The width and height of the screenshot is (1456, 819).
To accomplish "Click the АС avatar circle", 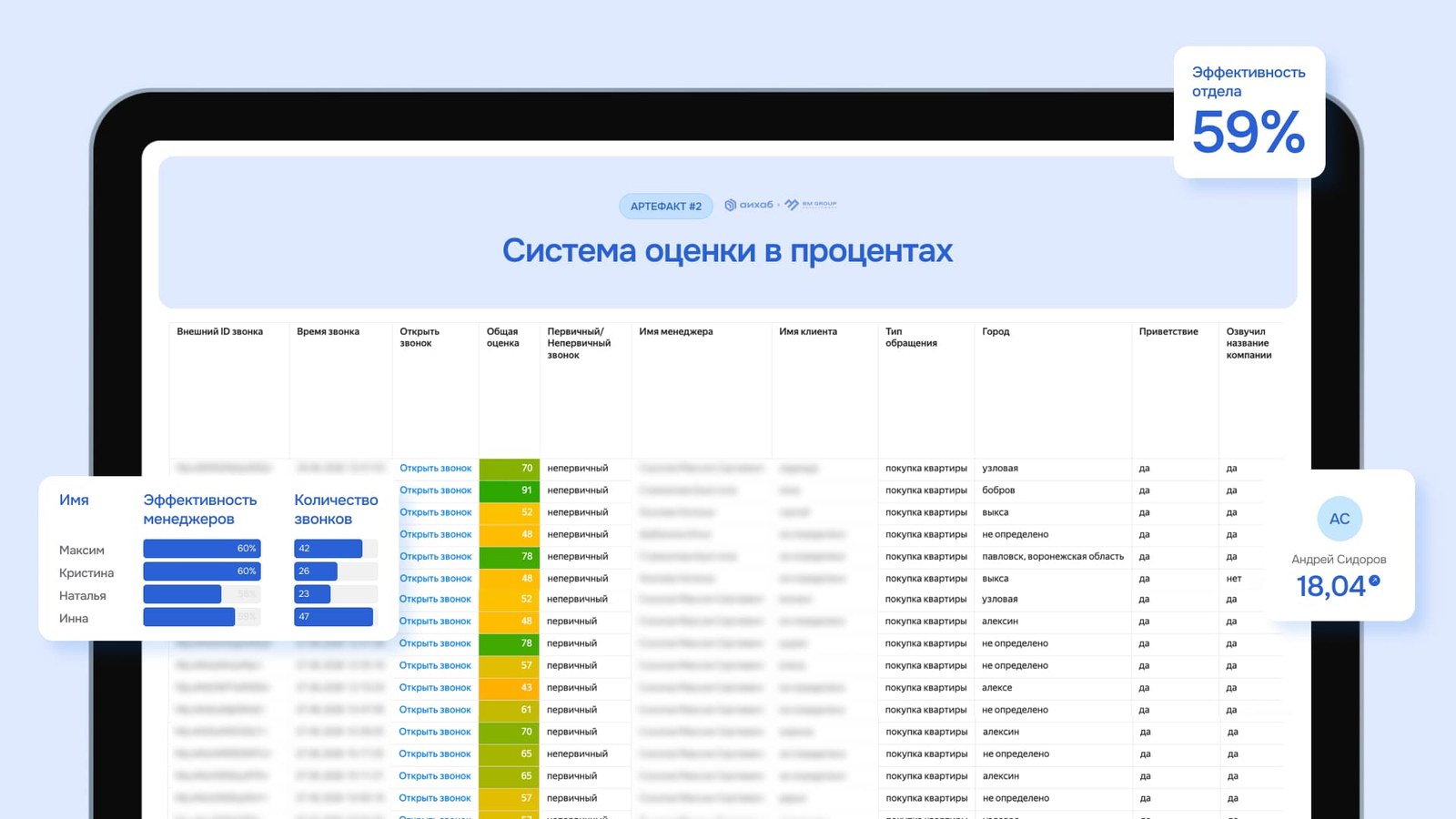I will point(1340,519).
